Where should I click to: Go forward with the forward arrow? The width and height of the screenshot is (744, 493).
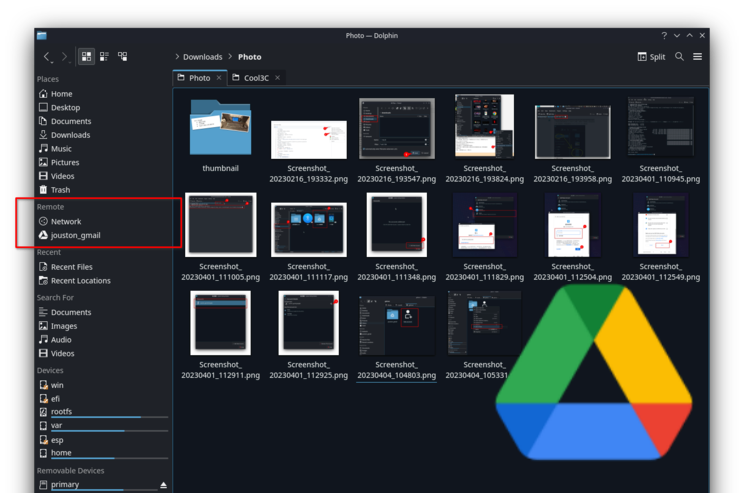point(65,57)
